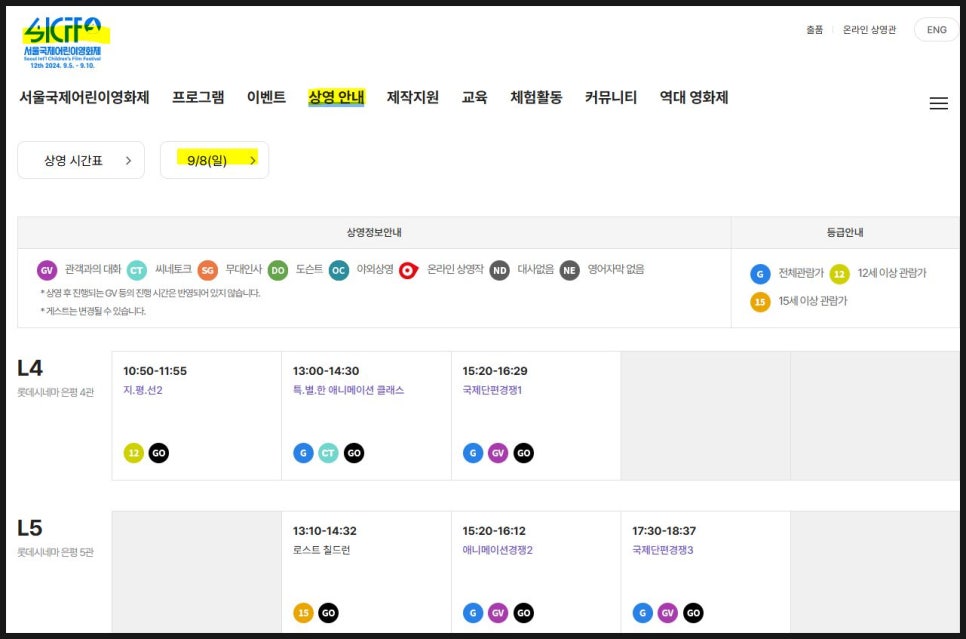Click DO legend icon for 도슨트
Screen dimensions: 966x639
(x=278, y=270)
